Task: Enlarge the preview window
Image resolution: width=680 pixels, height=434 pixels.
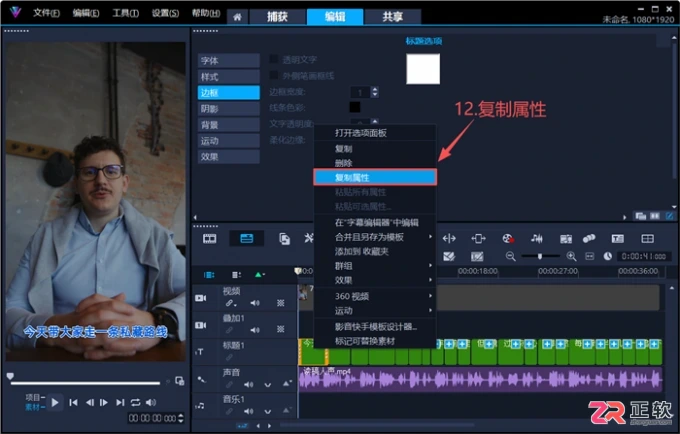Action: click(x=180, y=381)
